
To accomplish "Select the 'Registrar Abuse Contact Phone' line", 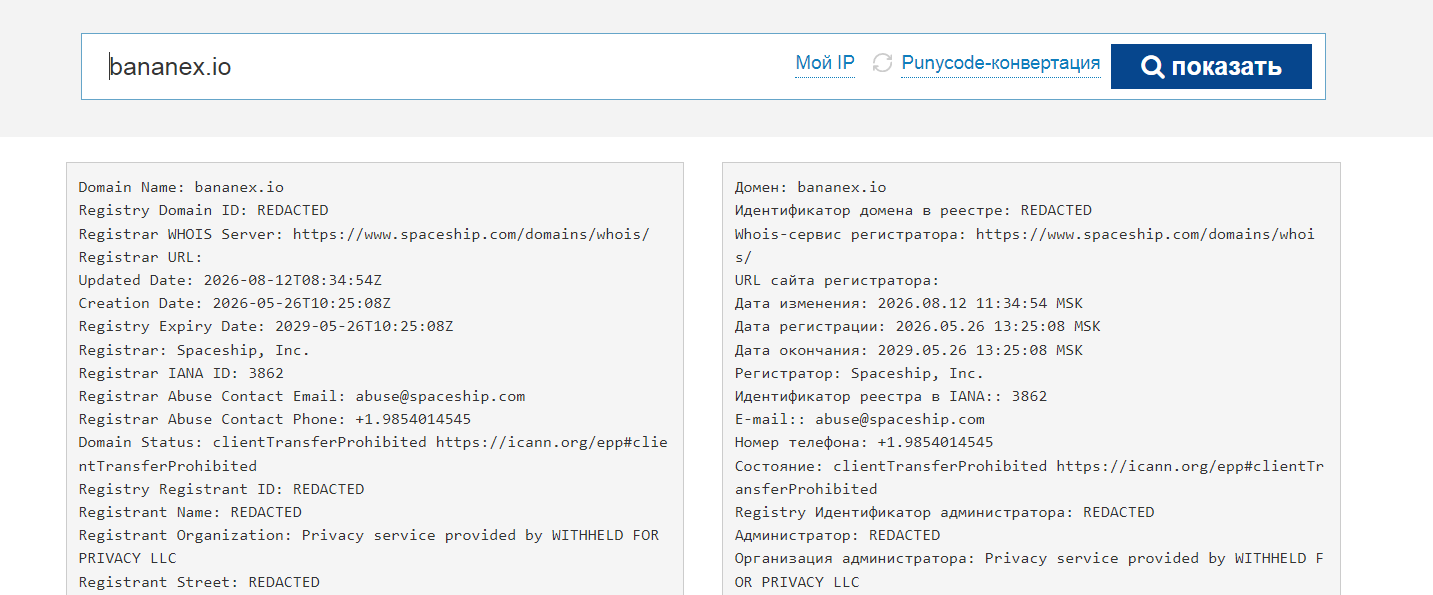I will 275,419.
